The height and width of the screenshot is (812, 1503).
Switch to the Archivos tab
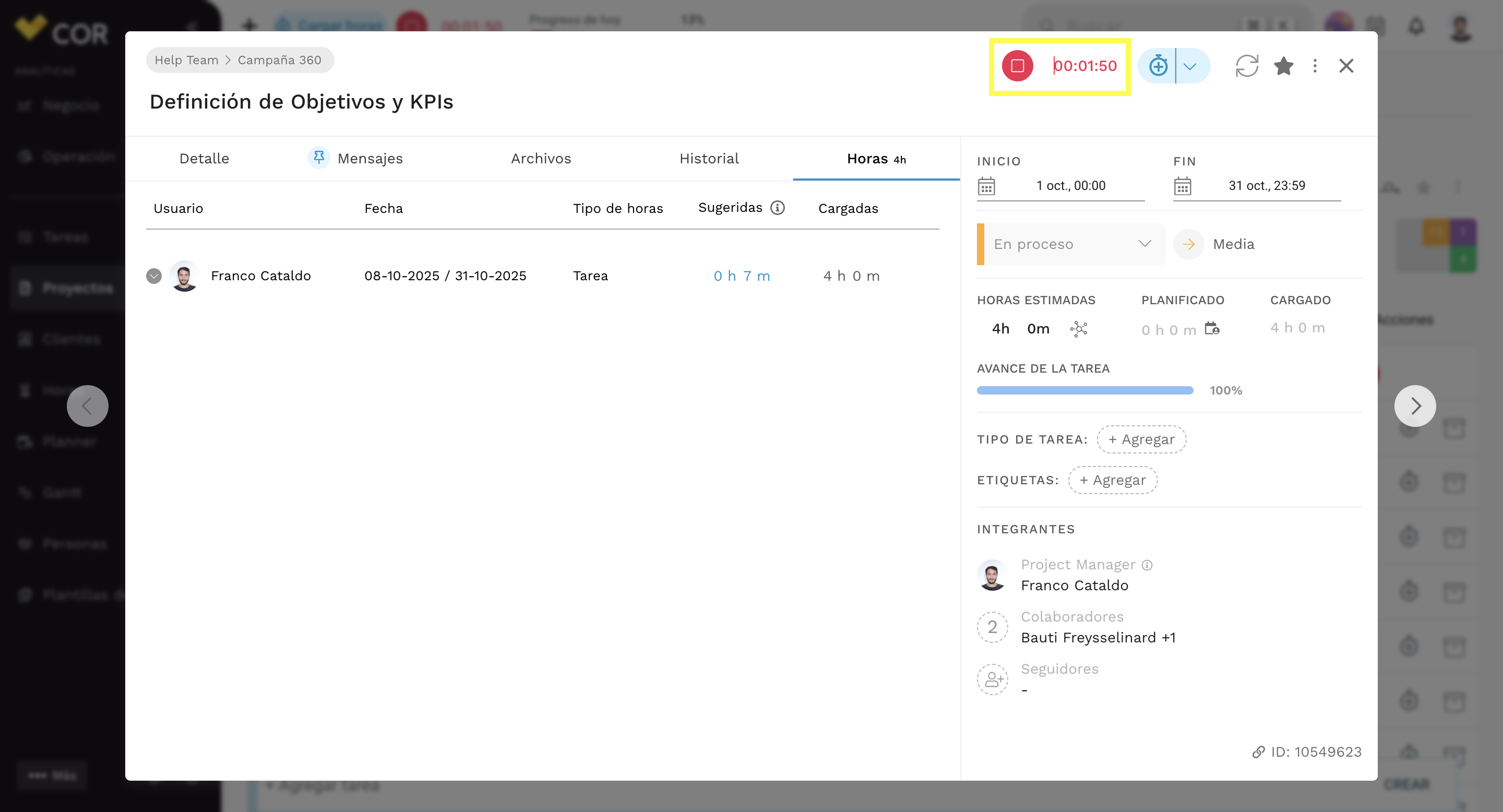tap(541, 159)
